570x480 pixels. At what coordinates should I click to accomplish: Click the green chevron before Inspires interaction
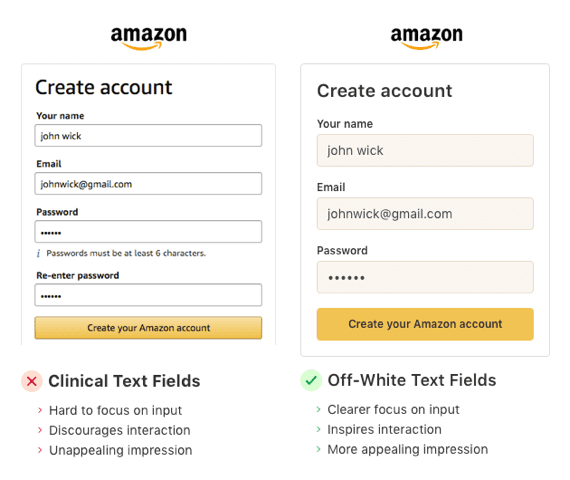(318, 429)
